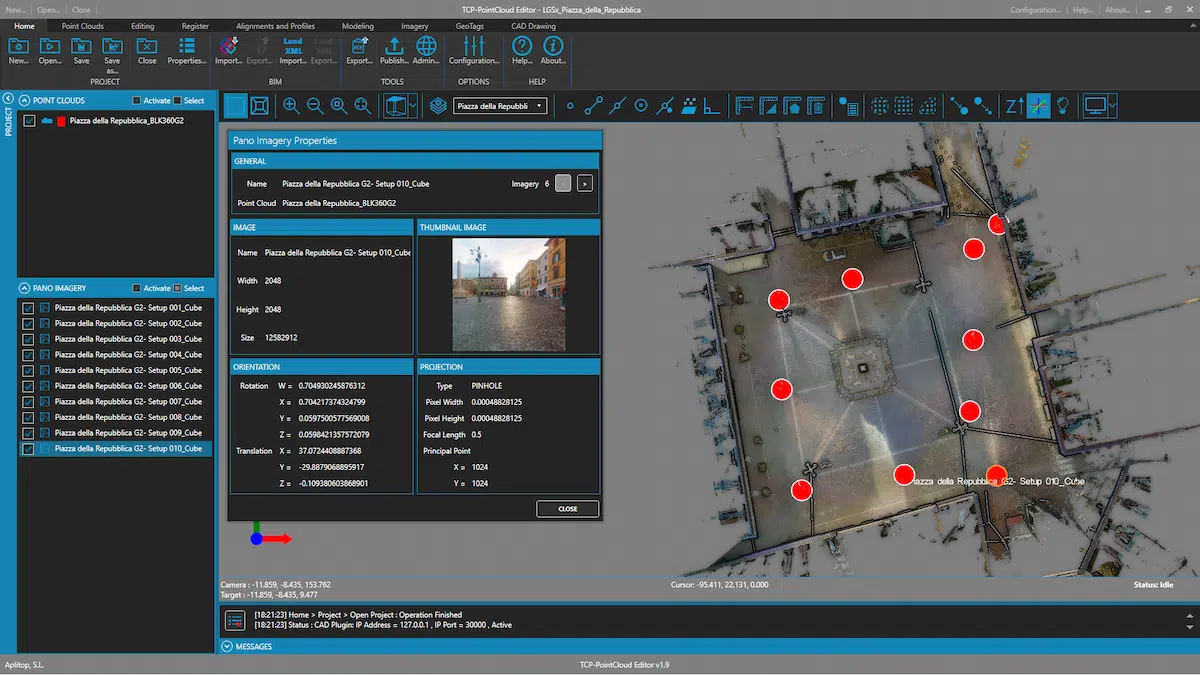Open the Piazza della Repubbli layer dropdown
Image resolution: width=1200 pixels, height=675 pixels.
500,106
